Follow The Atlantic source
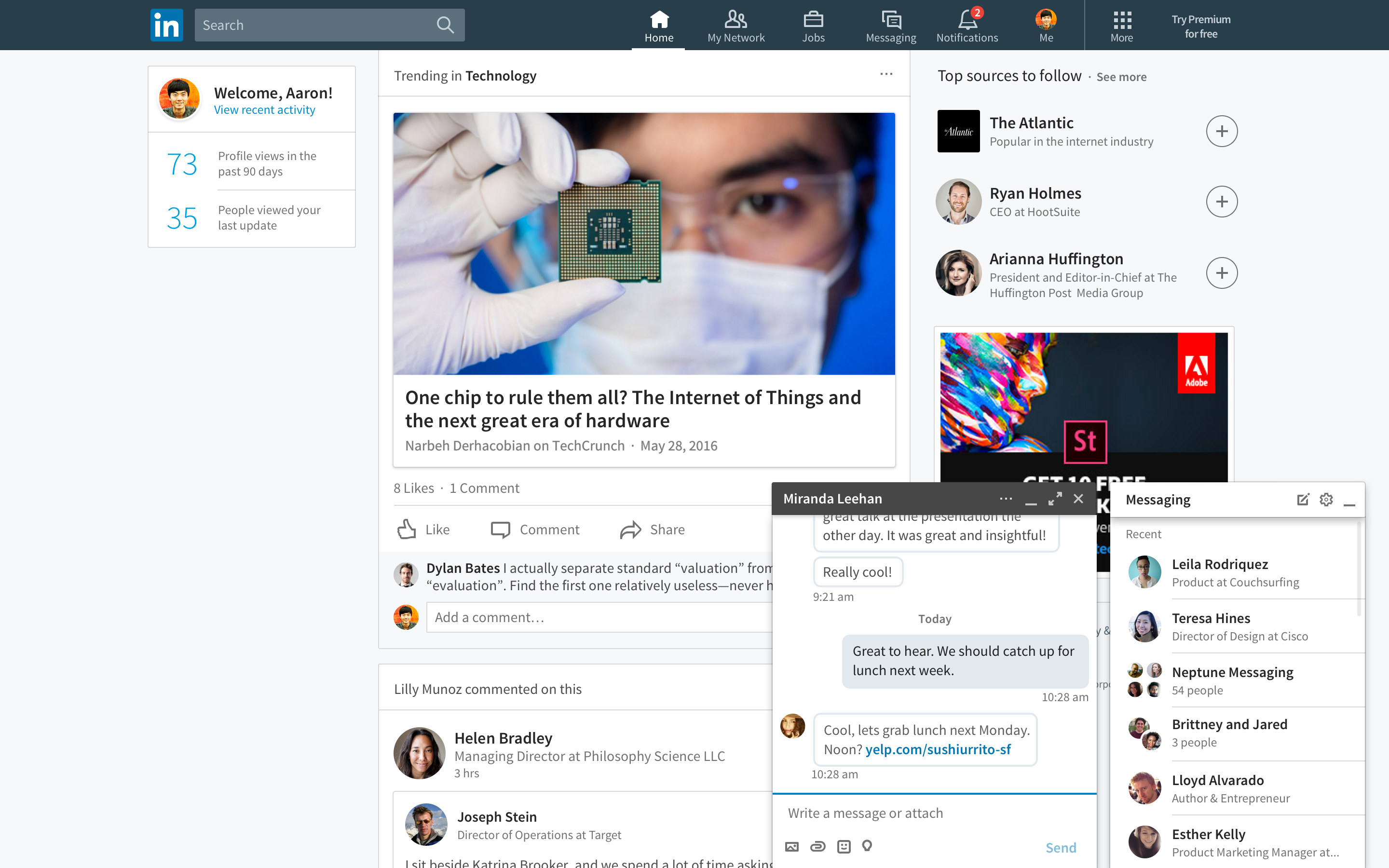The height and width of the screenshot is (868, 1389). tap(1221, 131)
